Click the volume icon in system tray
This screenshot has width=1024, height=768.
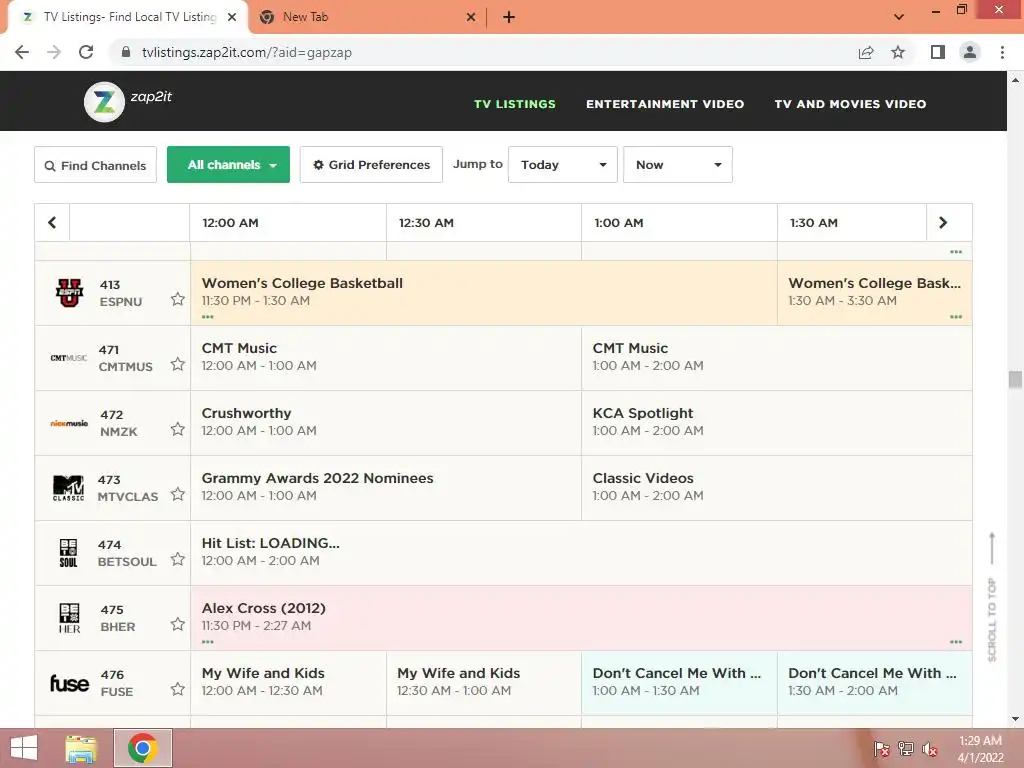pos(929,749)
